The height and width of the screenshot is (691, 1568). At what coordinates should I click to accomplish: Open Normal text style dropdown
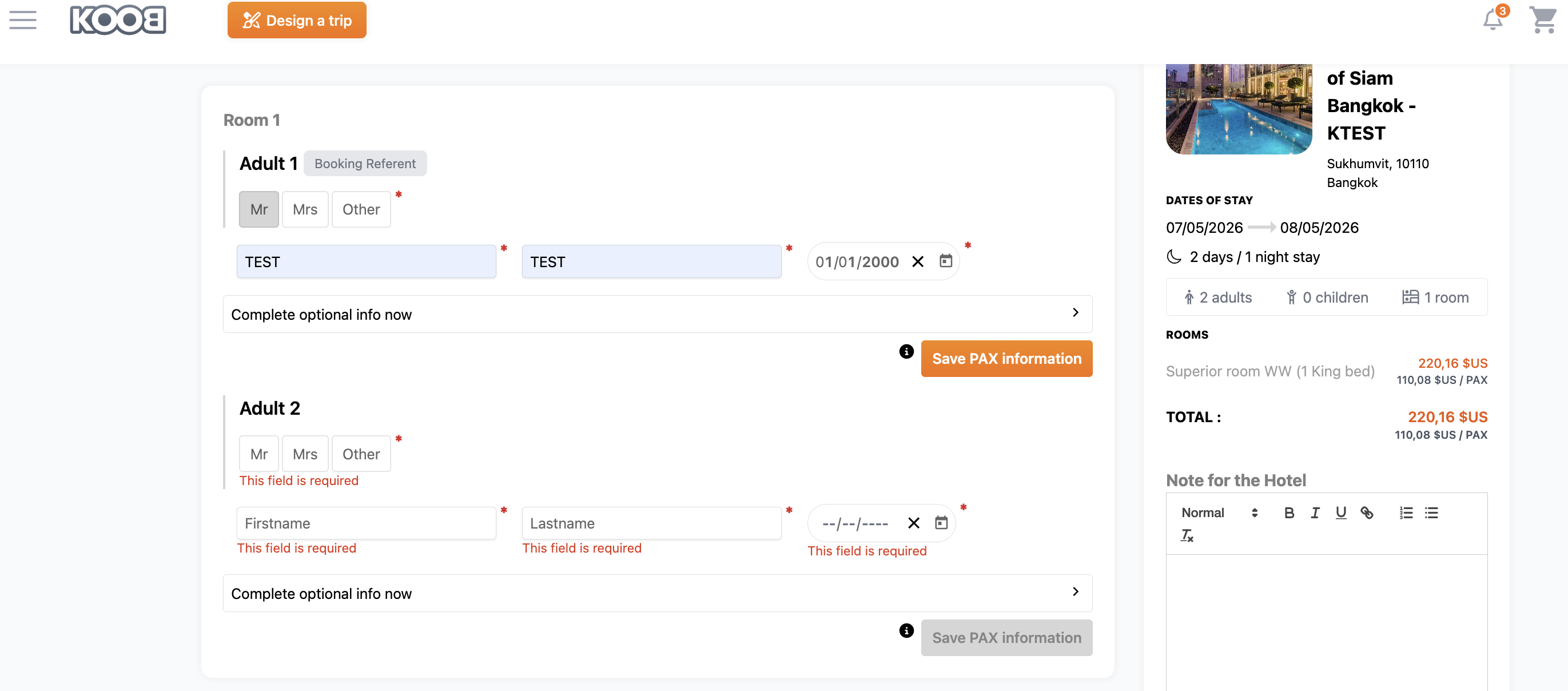[1219, 513]
